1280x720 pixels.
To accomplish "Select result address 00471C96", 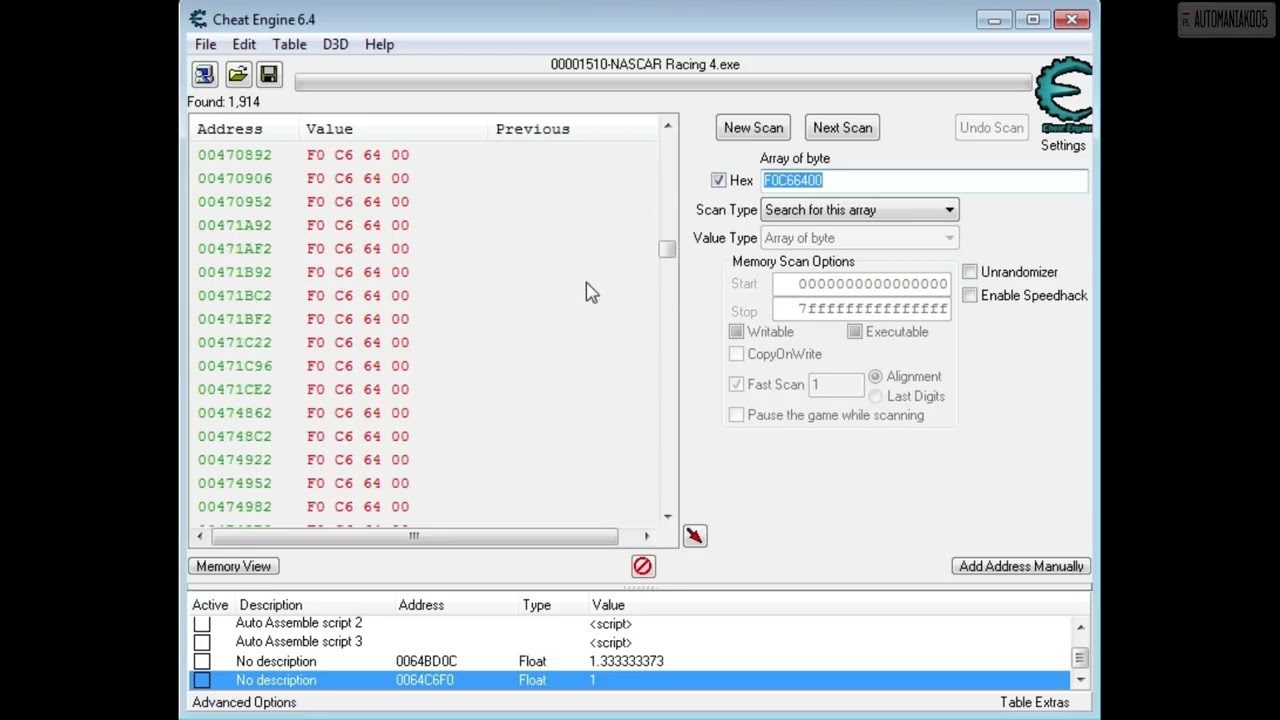I will [x=234, y=366].
